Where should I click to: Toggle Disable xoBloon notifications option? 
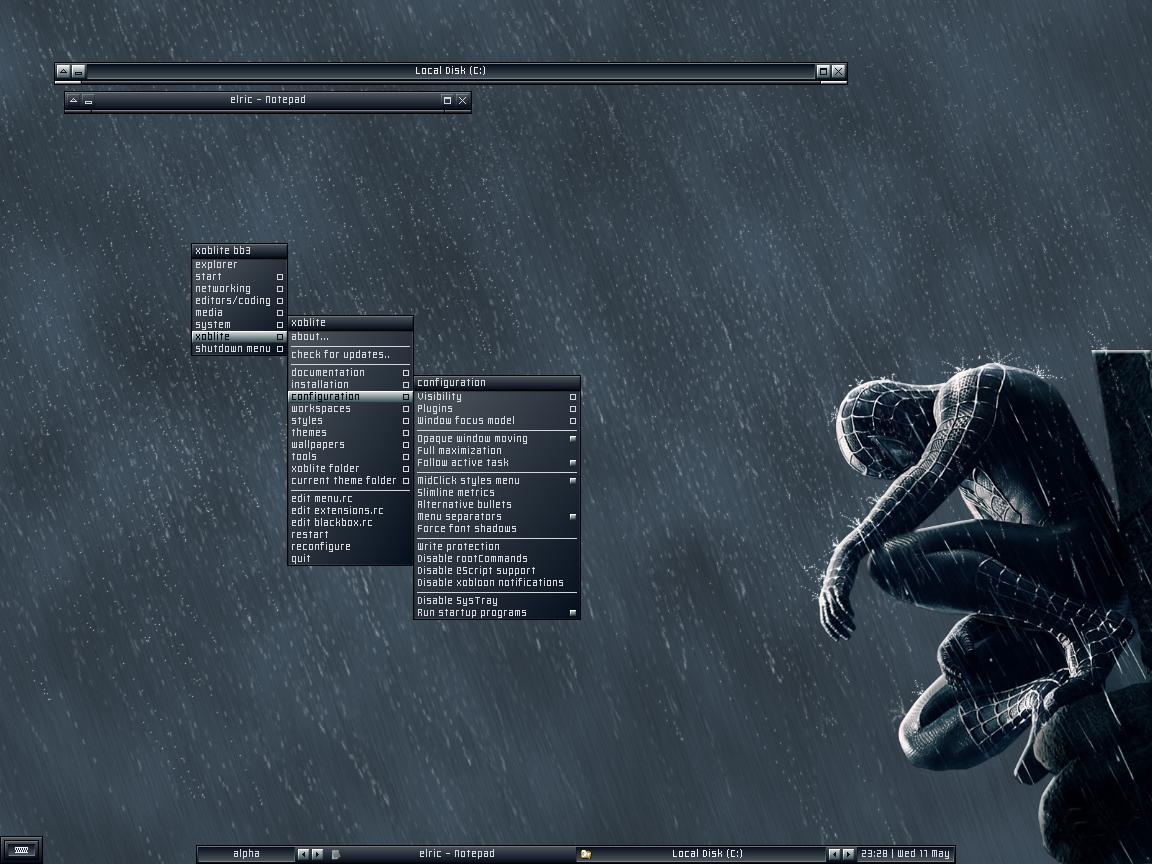(x=497, y=583)
